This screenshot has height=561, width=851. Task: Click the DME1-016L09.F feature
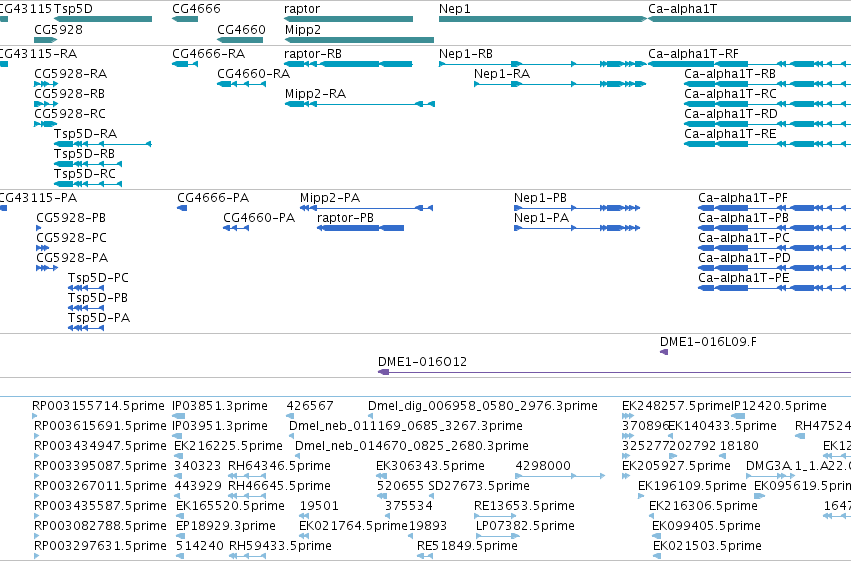708,342
